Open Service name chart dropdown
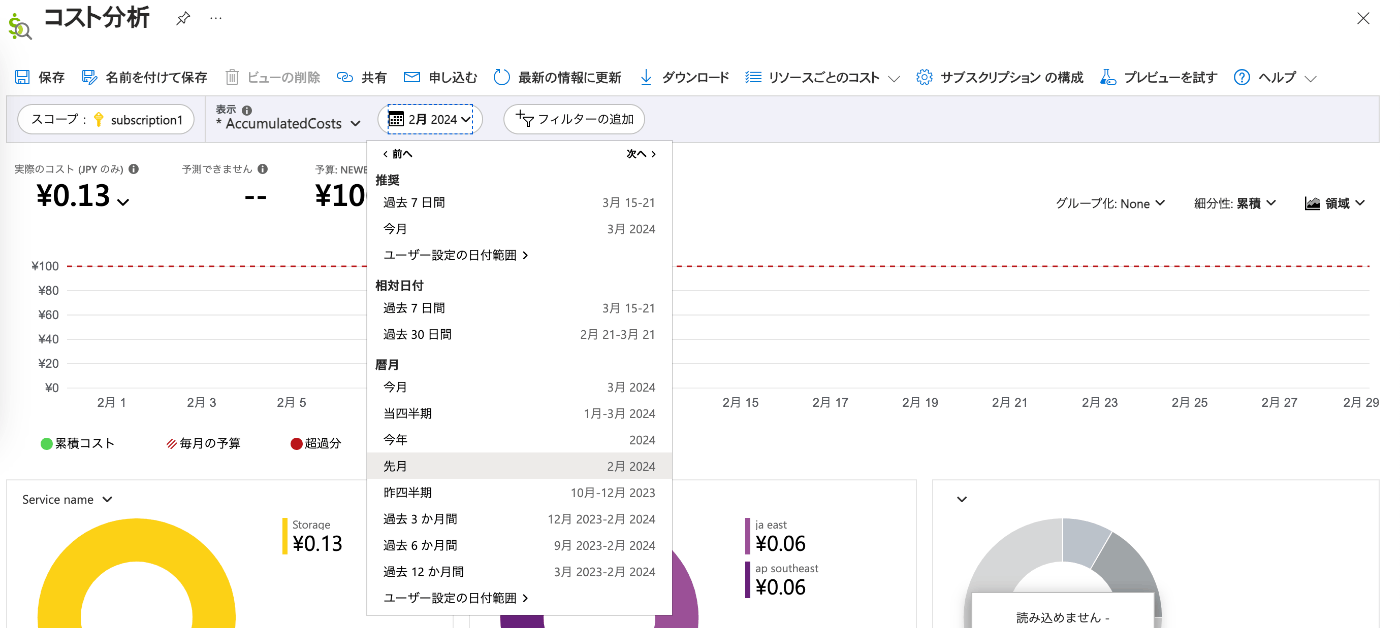Viewport: 1400px width, 628px height. 67,499
